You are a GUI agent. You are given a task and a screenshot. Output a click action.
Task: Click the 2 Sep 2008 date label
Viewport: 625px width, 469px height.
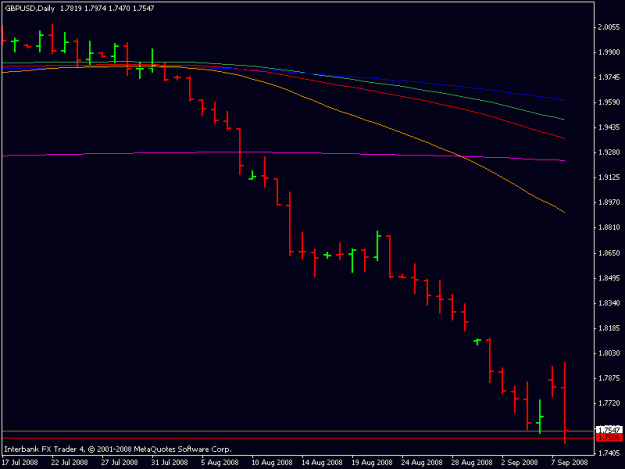[x=519, y=462]
